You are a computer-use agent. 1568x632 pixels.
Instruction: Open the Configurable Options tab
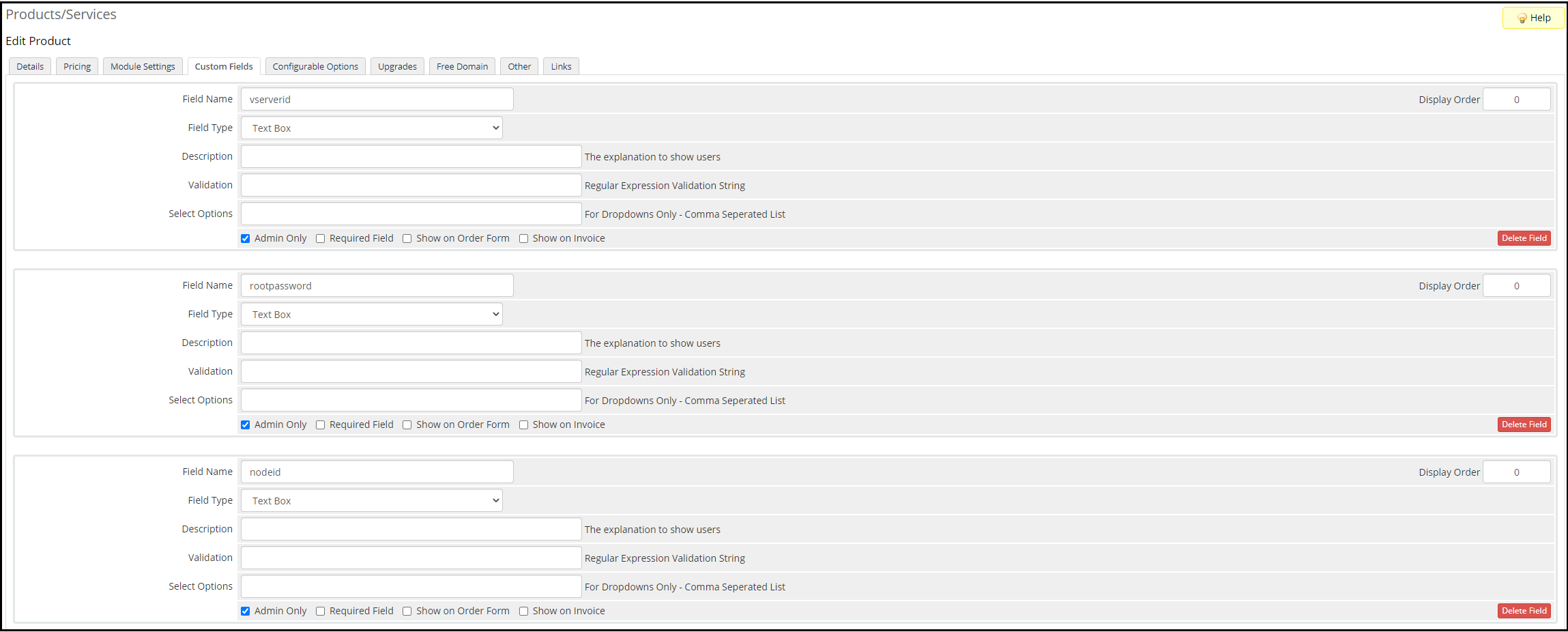pyautogui.click(x=315, y=67)
